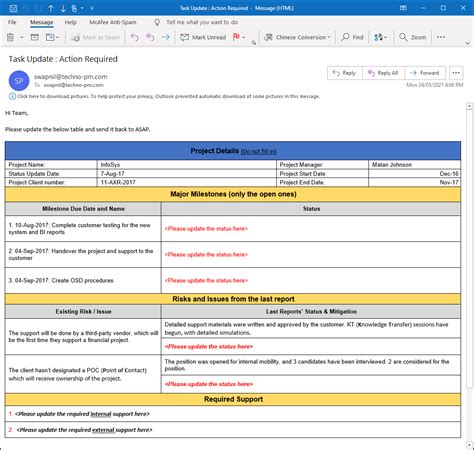
Task: Click the Mark as Spam button
Action: point(96,37)
